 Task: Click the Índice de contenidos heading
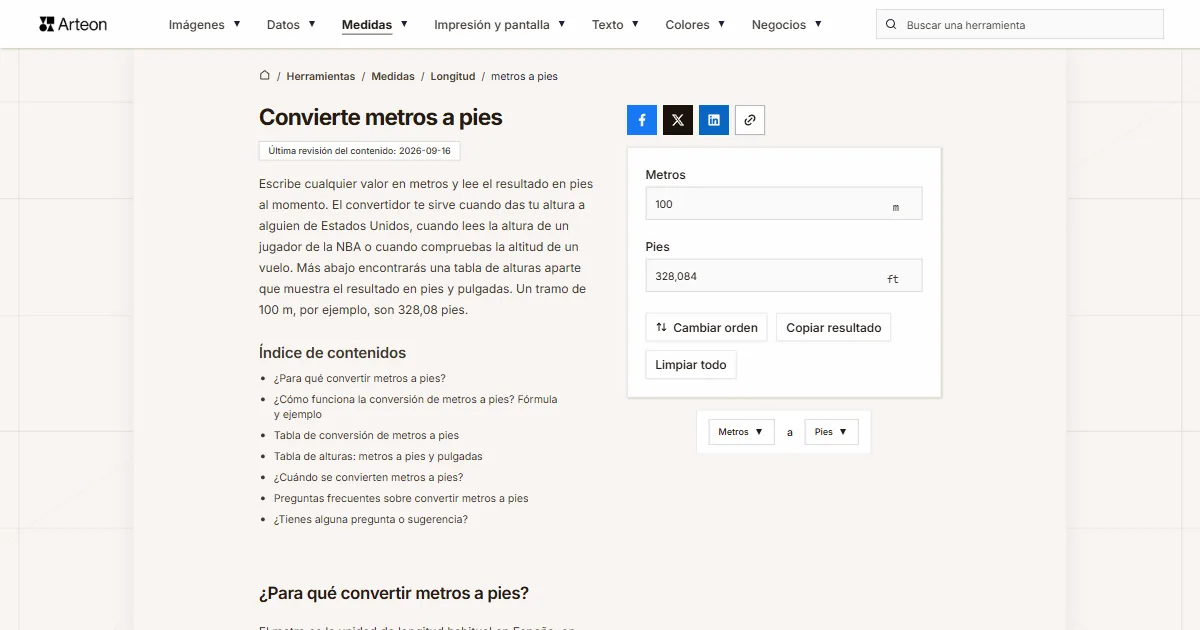click(x=333, y=352)
